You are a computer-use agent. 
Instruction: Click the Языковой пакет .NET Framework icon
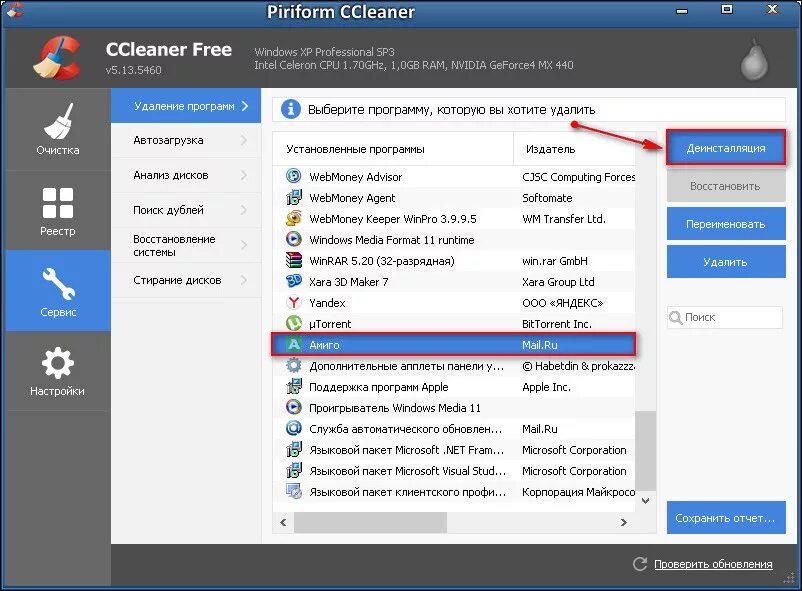pos(294,449)
